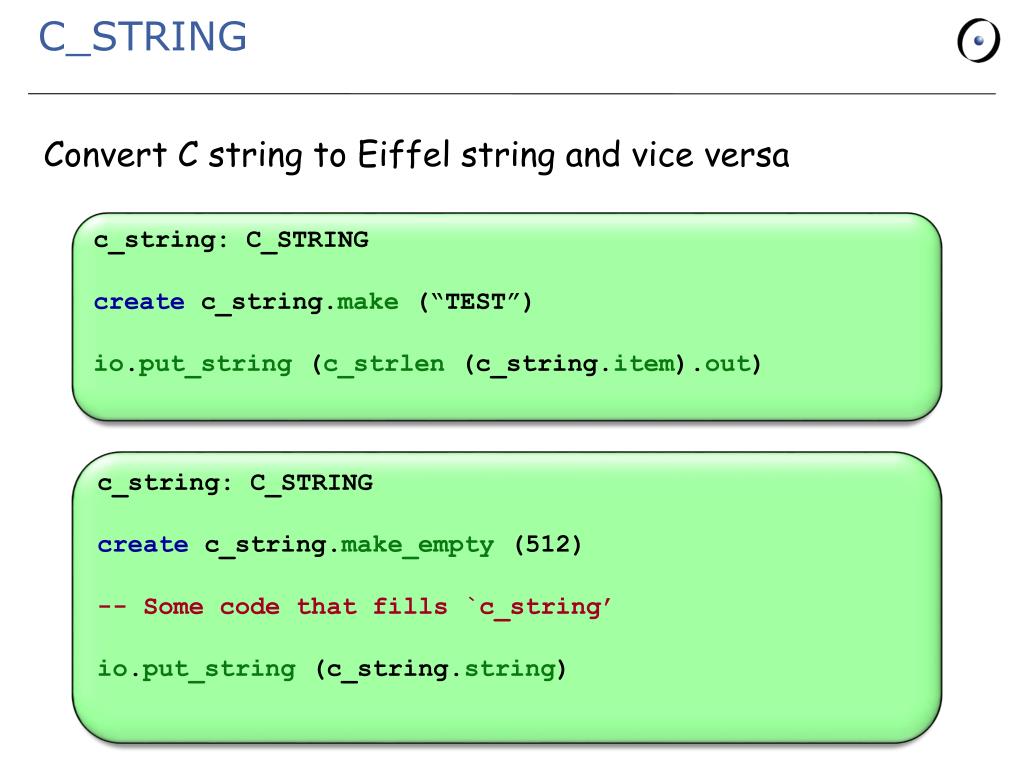Screen dimensions: 1024x768
Task: Click the create keyword before “TEST” line
Action: tap(139, 302)
